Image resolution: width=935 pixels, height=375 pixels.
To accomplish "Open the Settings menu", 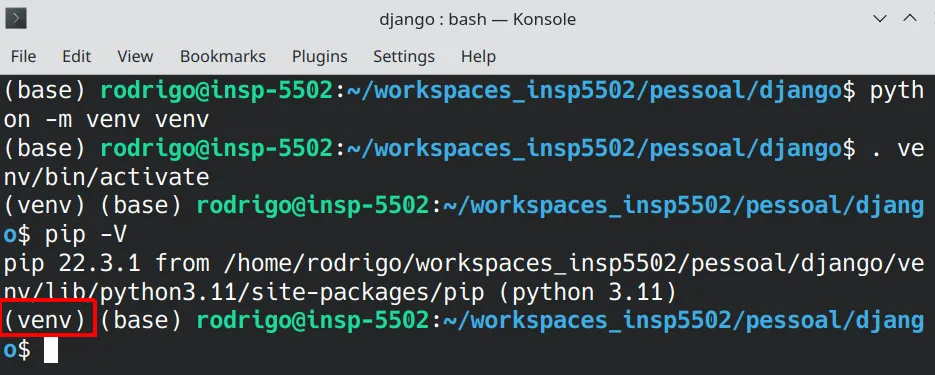I will tap(404, 57).
